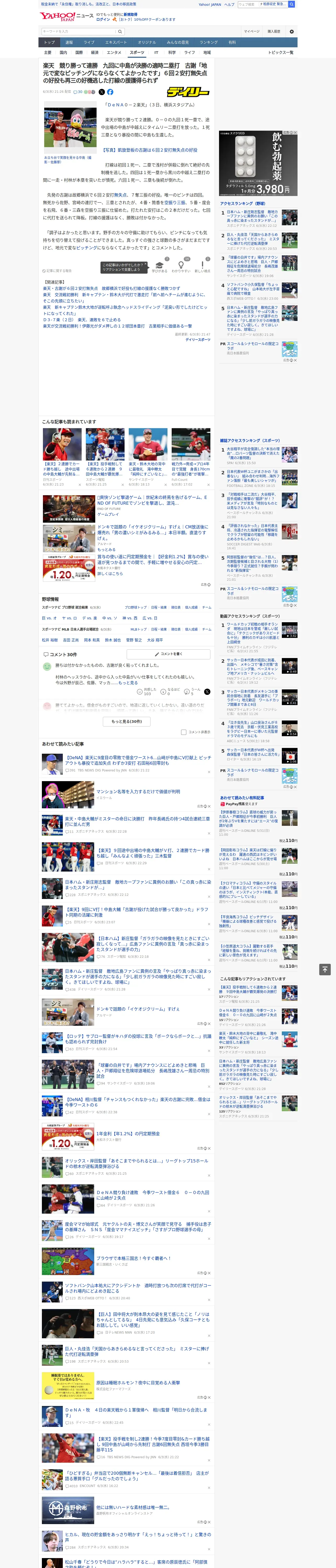This screenshot has width=336, height=1568.
Task: Open the 大谷 翔平 player link
Action: pos(155,640)
